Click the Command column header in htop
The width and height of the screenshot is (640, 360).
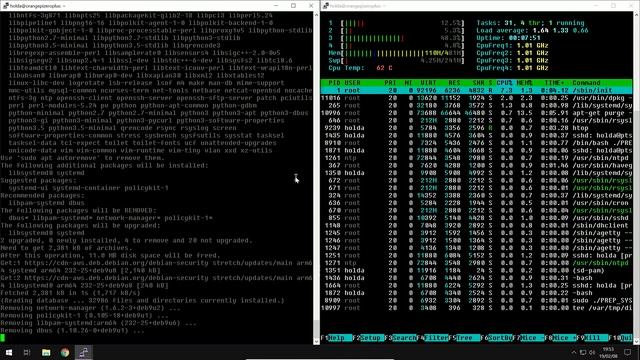(586, 83)
